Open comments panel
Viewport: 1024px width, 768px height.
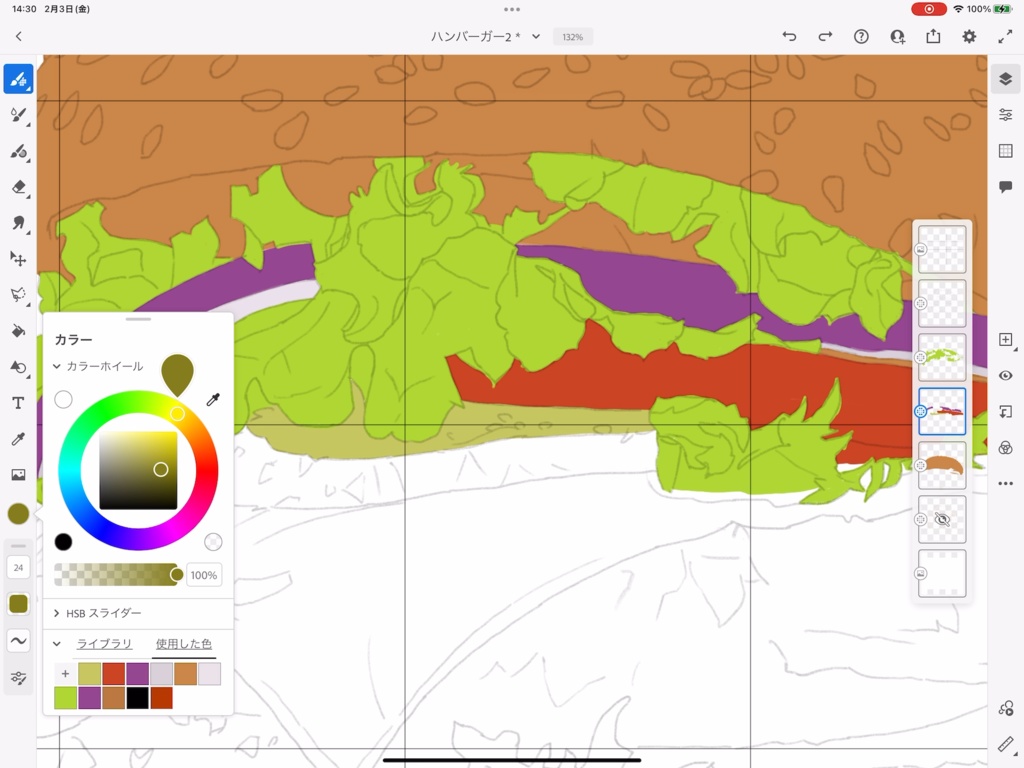click(x=1006, y=187)
